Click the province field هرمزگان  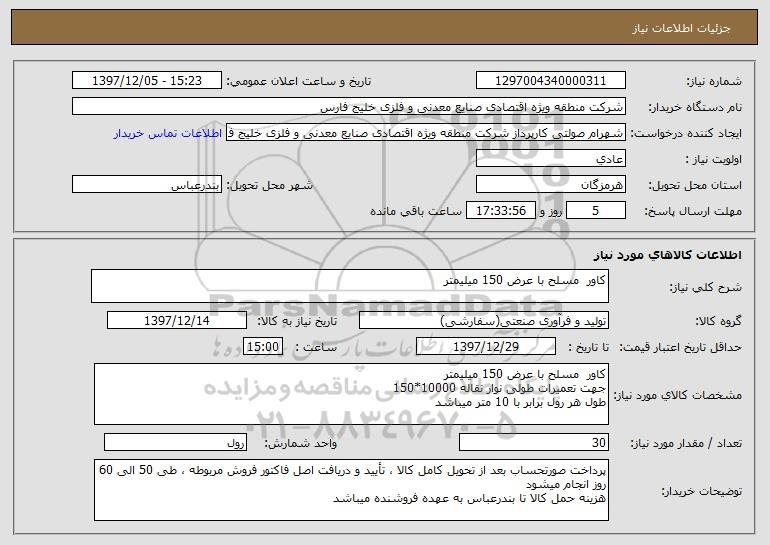click(550, 185)
